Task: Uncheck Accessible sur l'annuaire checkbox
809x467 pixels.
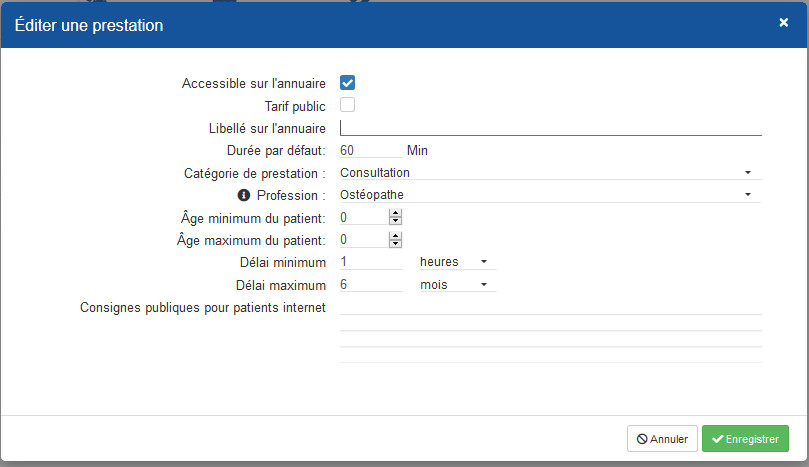Action: pos(347,83)
